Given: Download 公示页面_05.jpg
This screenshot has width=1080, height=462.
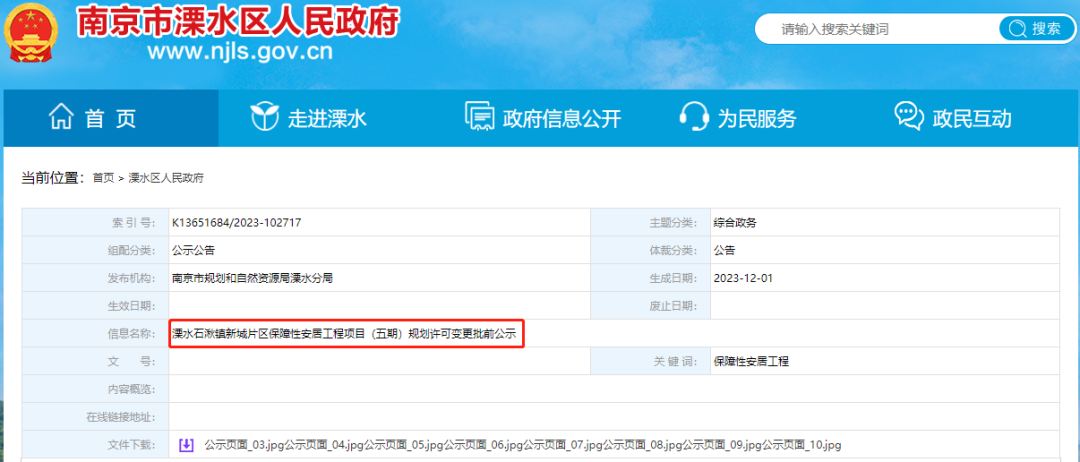Looking at the screenshot, I should click(404, 445).
